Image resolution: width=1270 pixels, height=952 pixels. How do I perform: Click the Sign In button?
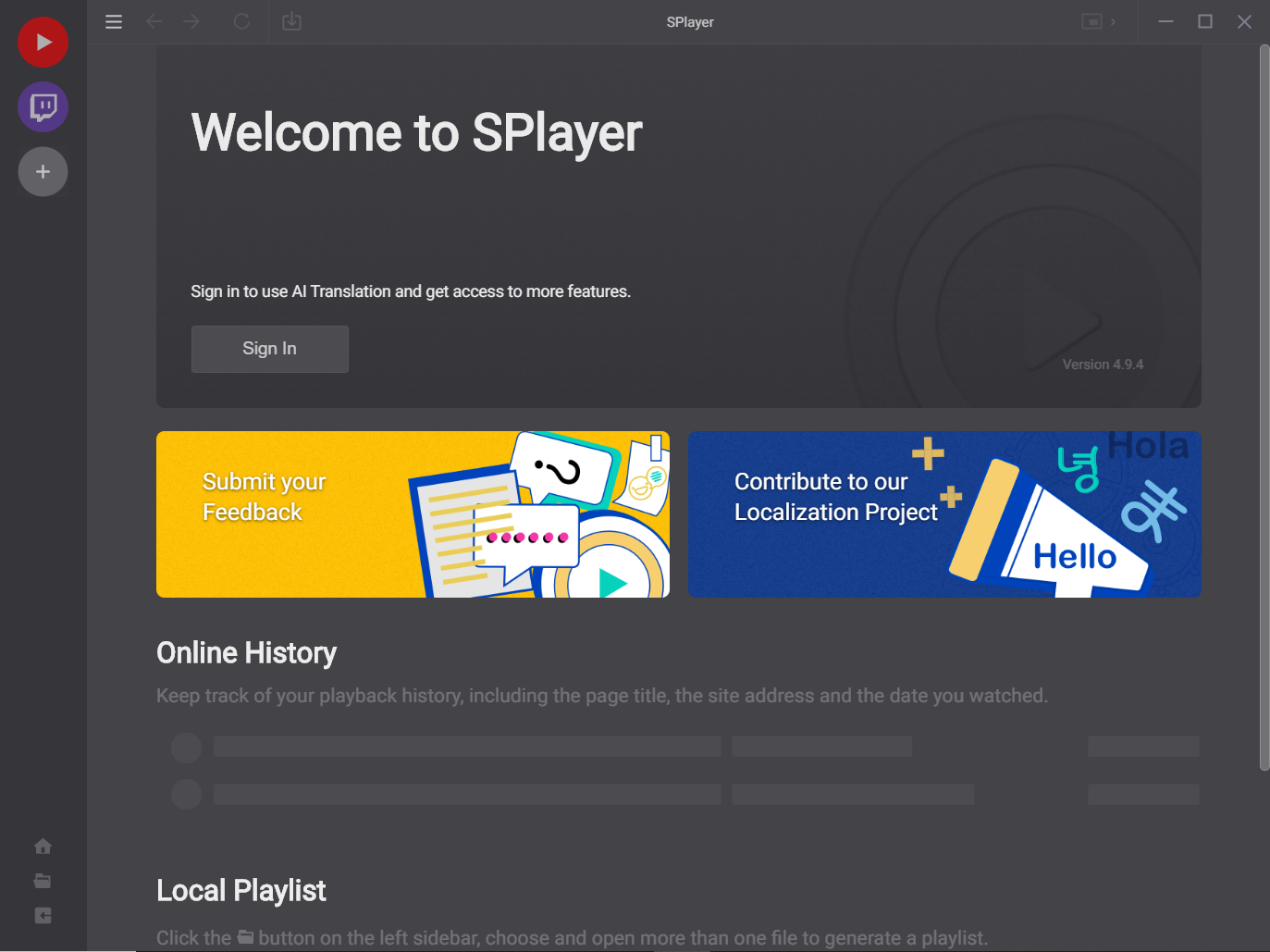(270, 349)
